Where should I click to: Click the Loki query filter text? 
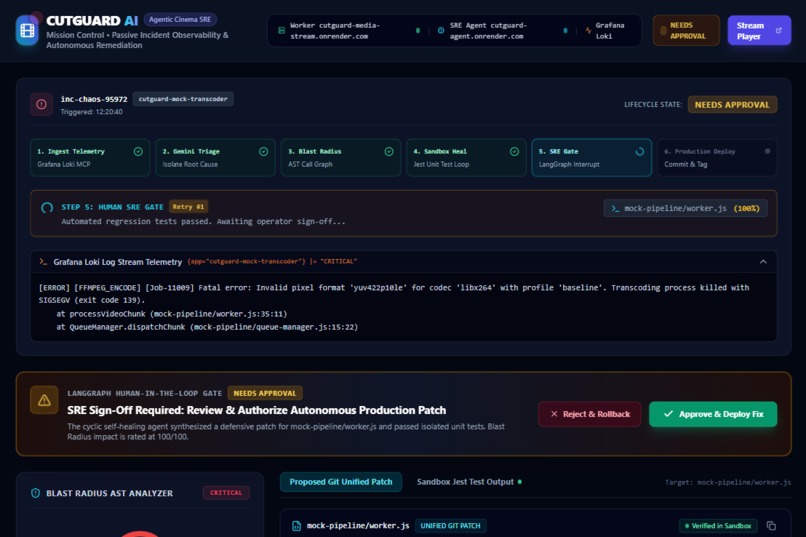[272, 262]
